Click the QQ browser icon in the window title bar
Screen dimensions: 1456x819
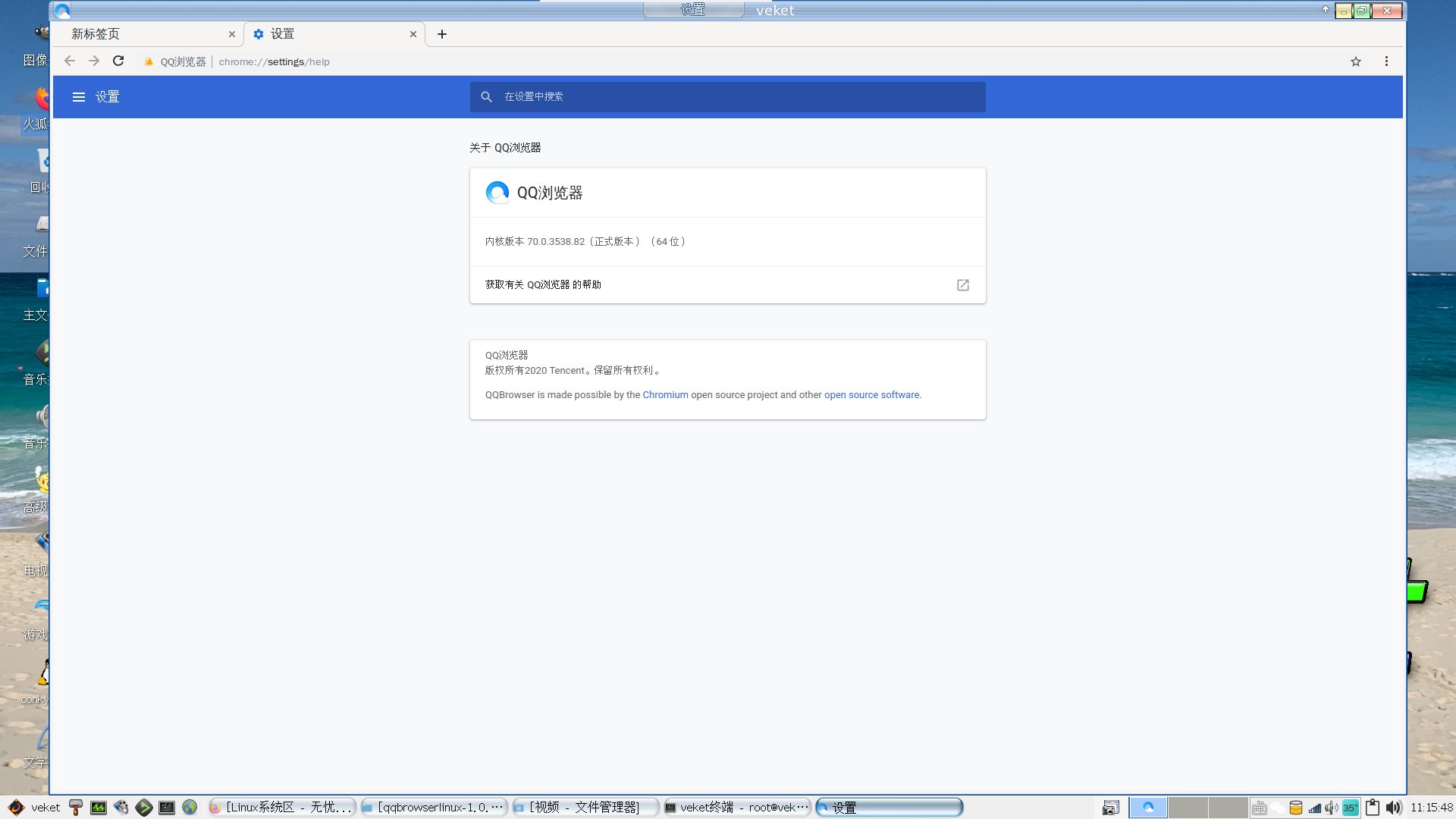[62, 11]
